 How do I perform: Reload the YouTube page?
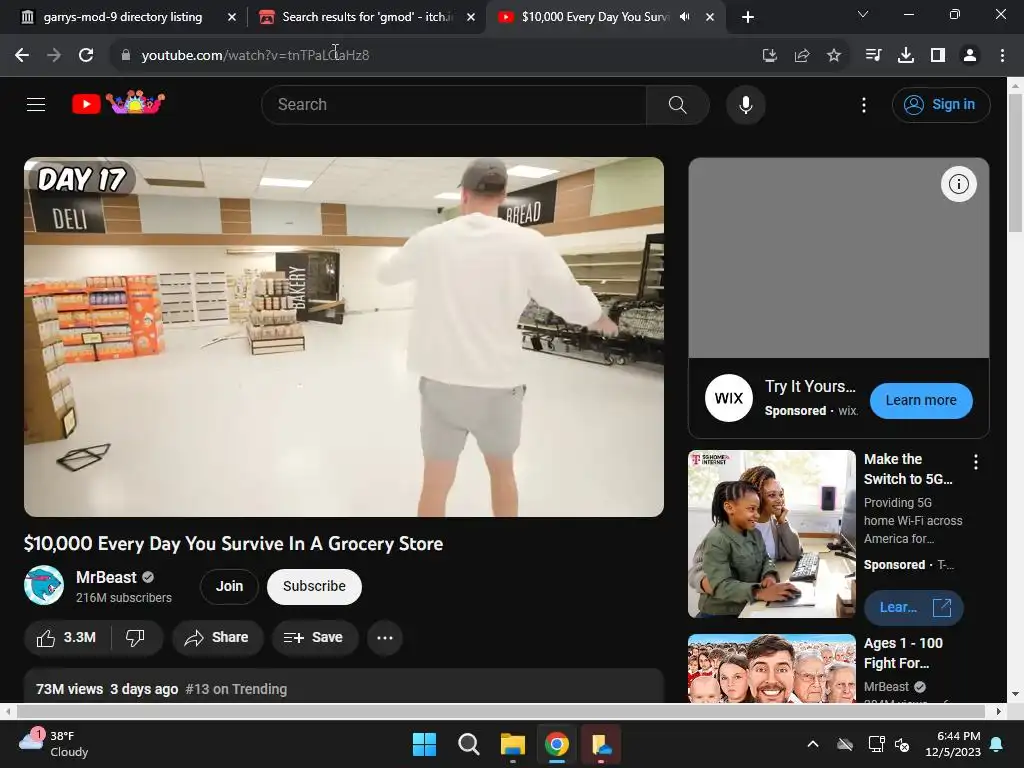pos(86,55)
